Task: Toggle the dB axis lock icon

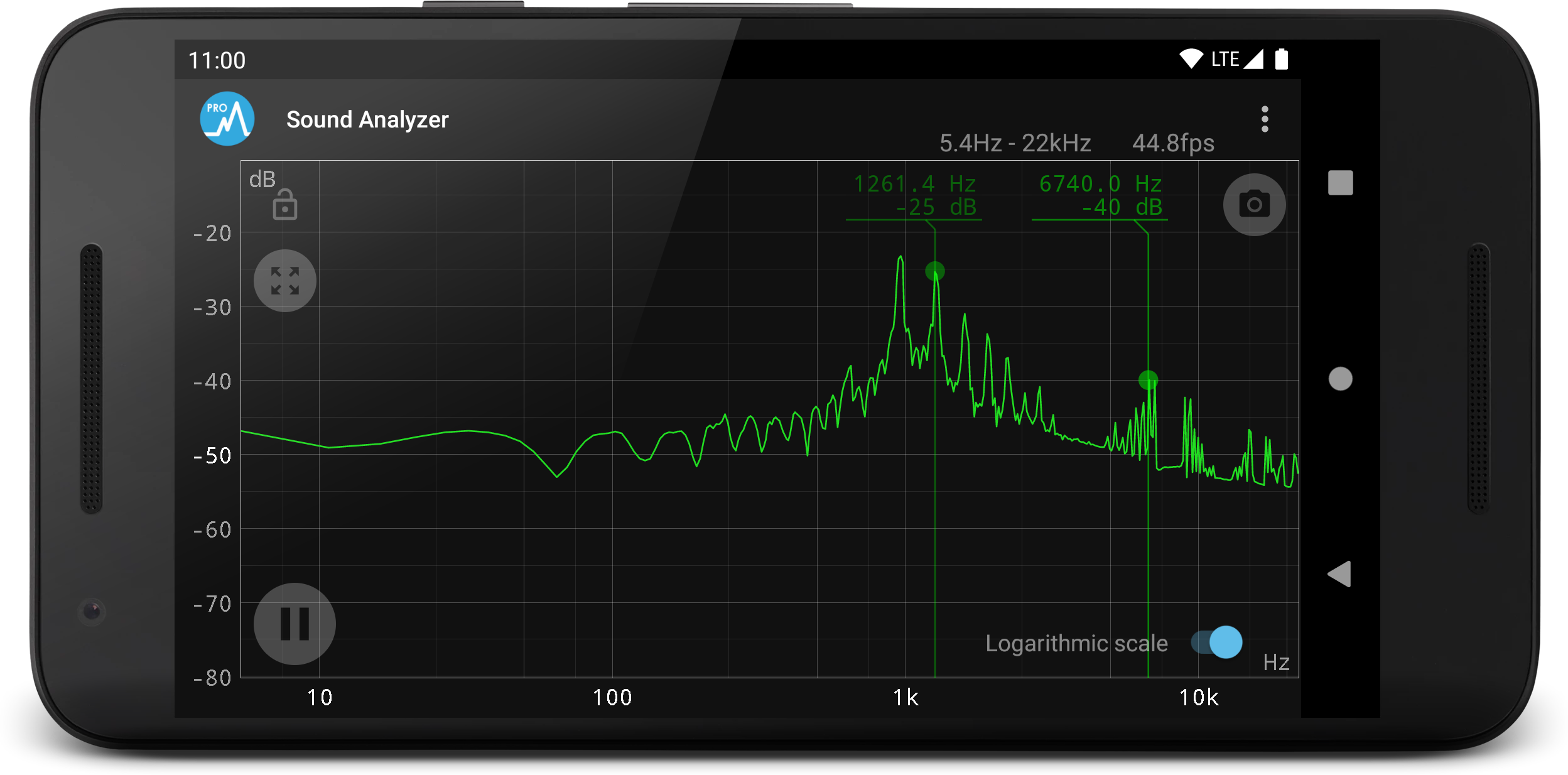Action: pos(285,204)
